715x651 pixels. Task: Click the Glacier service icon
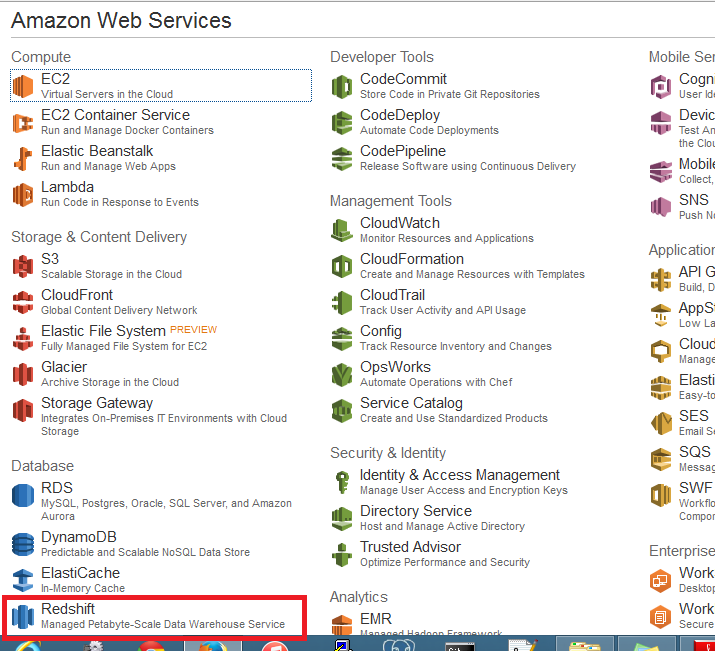coord(23,374)
